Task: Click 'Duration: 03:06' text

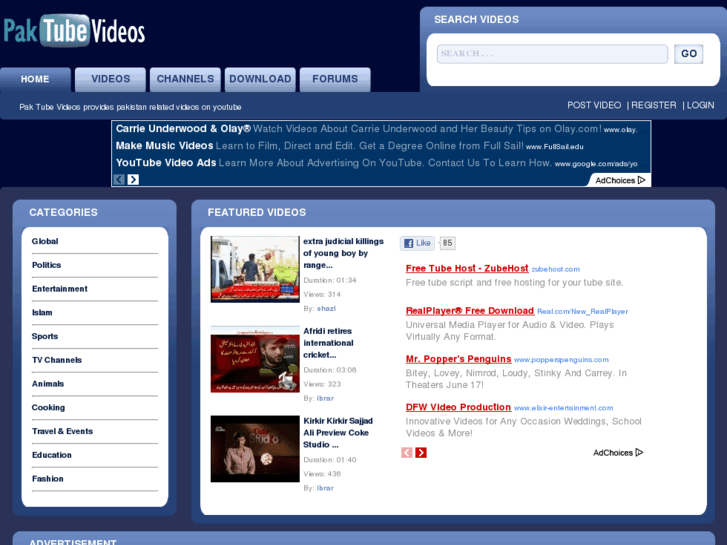Action: click(x=330, y=370)
